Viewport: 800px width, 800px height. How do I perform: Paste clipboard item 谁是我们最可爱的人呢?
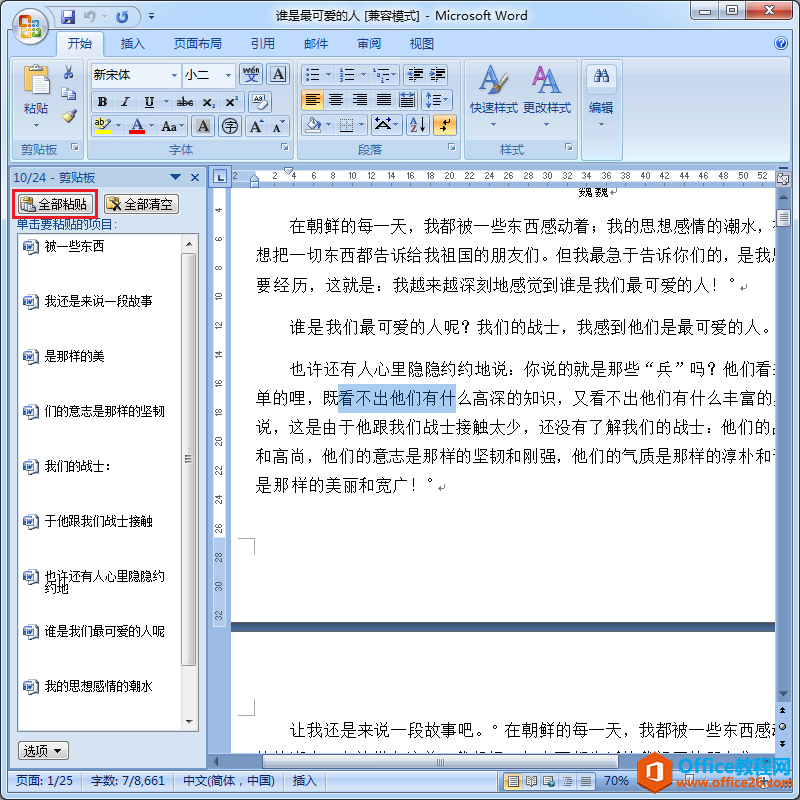point(99,632)
